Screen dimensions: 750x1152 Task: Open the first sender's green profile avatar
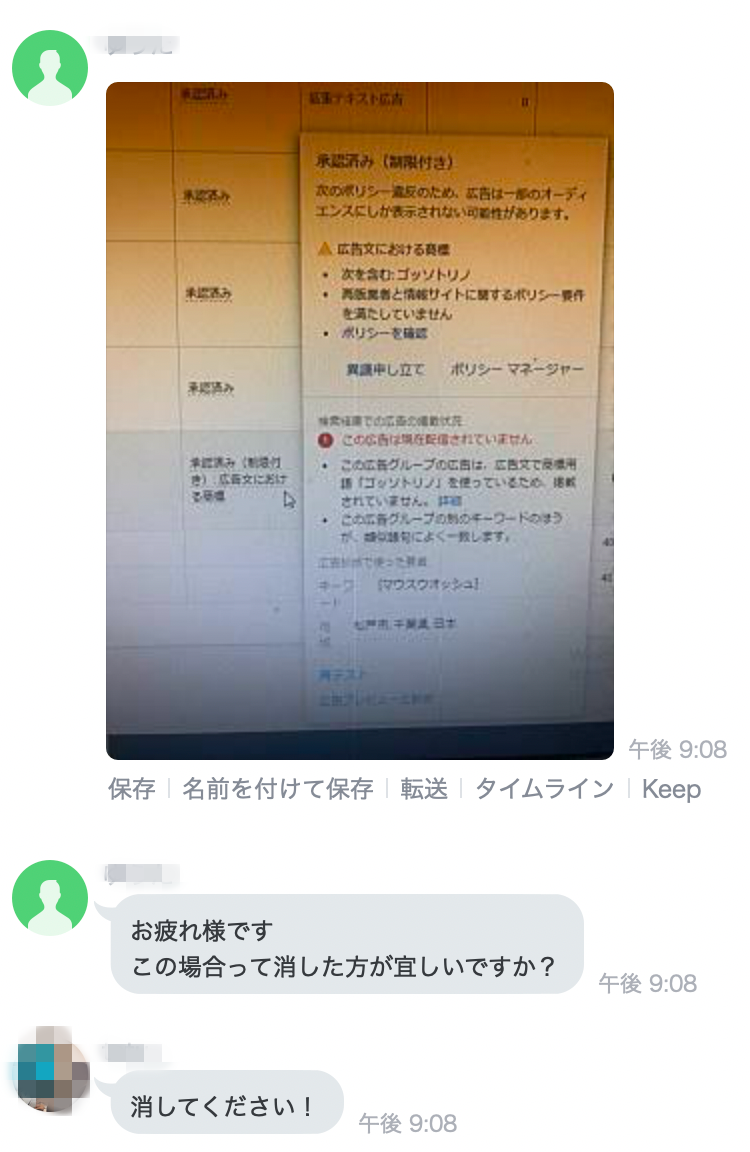tap(50, 68)
